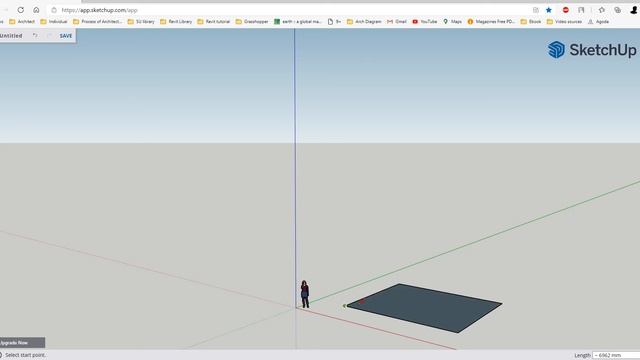The image size is (640, 360).
Task: Open the red adblock extension icon
Action: point(565,10)
